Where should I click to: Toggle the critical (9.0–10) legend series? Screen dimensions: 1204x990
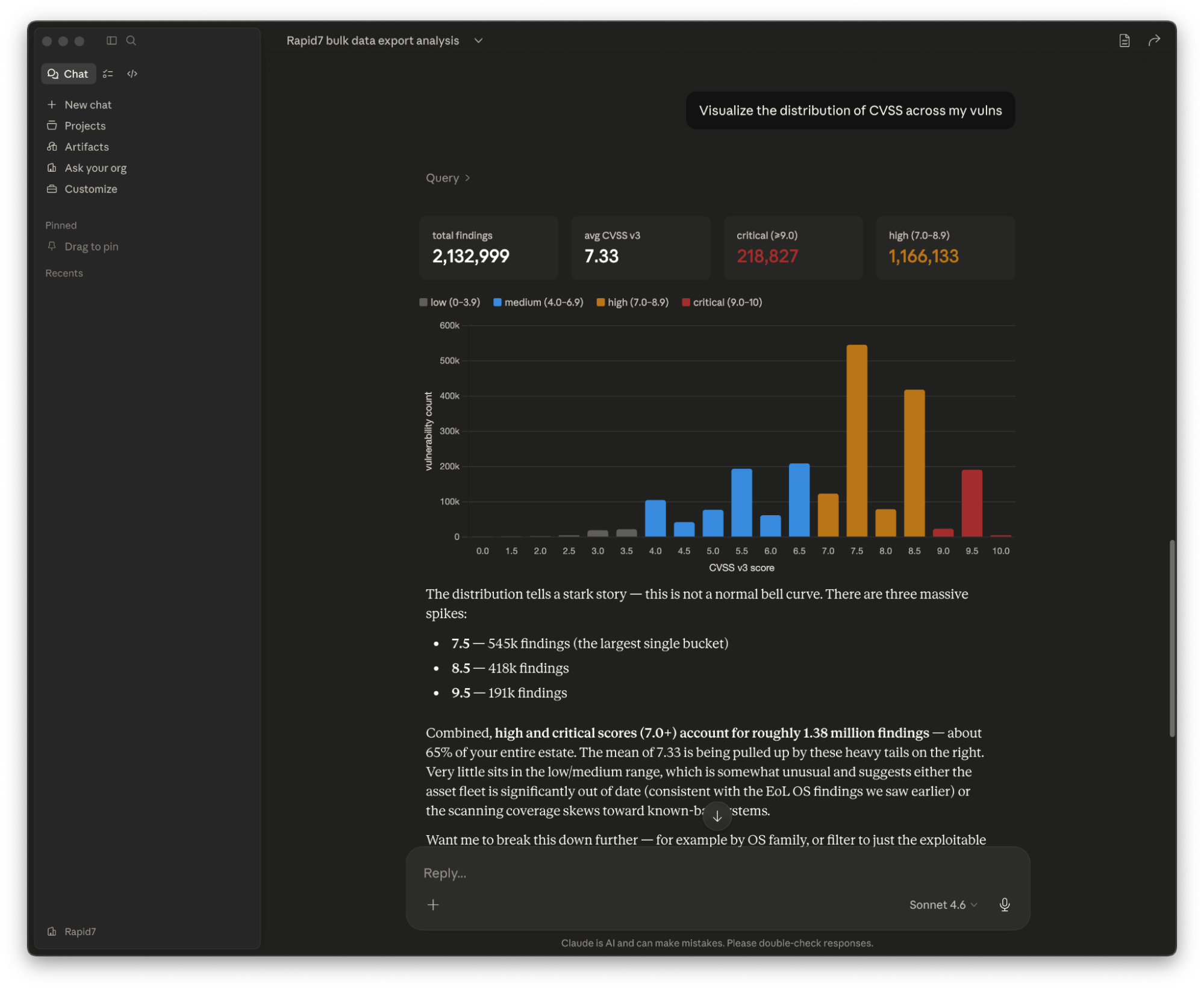722,302
